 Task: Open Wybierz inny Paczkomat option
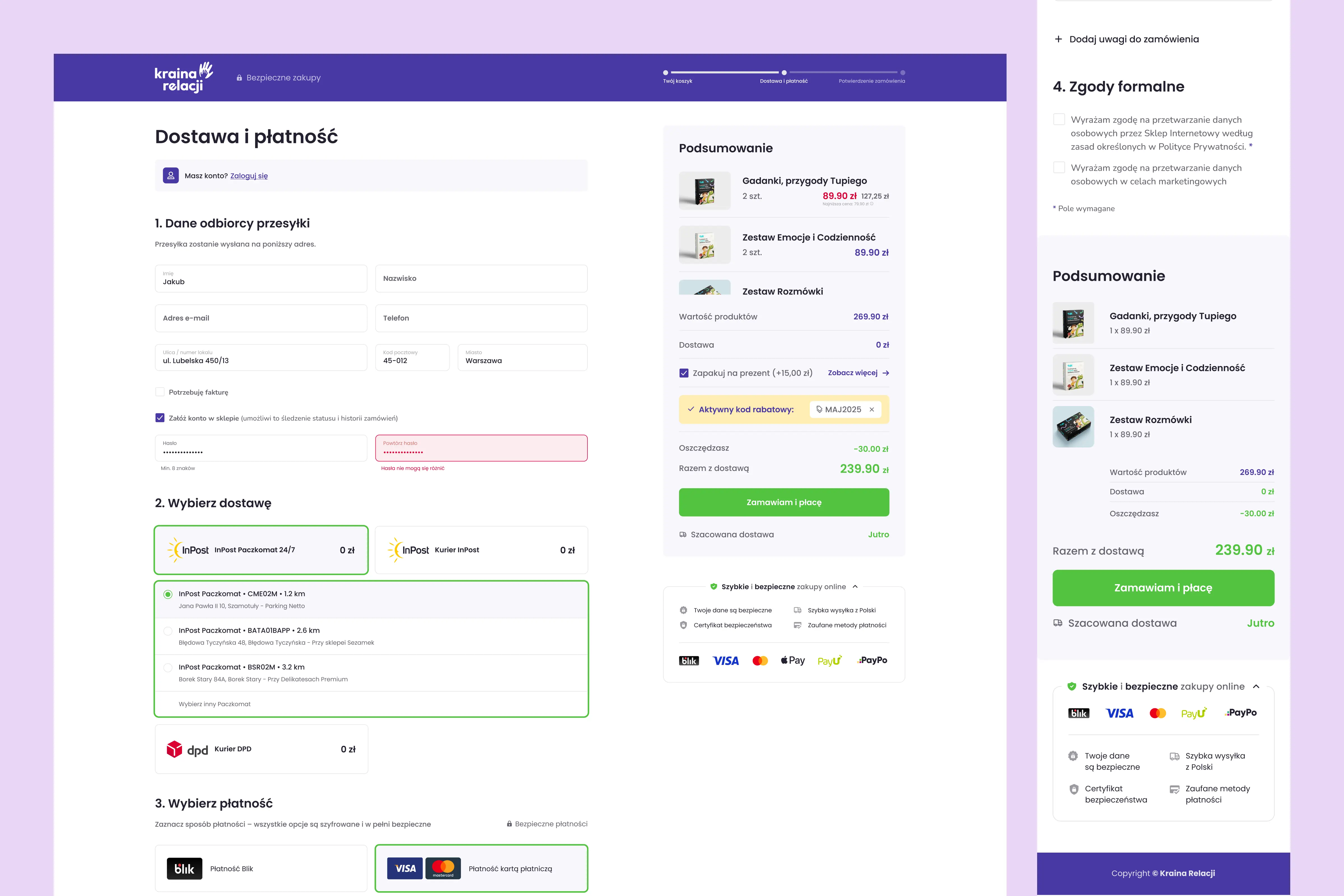214,704
